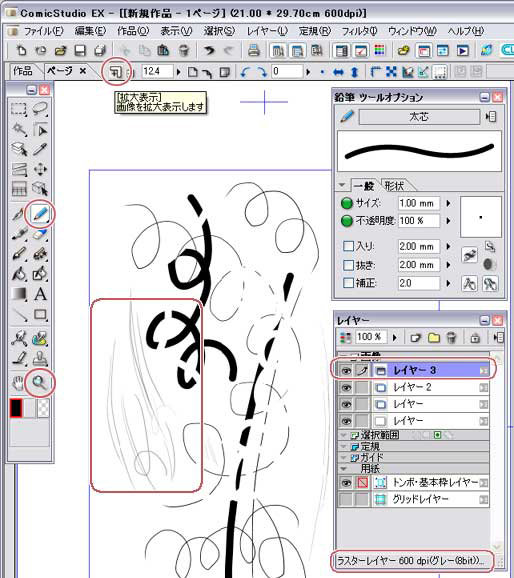Image resolution: width=514 pixels, height=578 pixels.
Task: Select the Magic Wand tool
Action: [19, 129]
